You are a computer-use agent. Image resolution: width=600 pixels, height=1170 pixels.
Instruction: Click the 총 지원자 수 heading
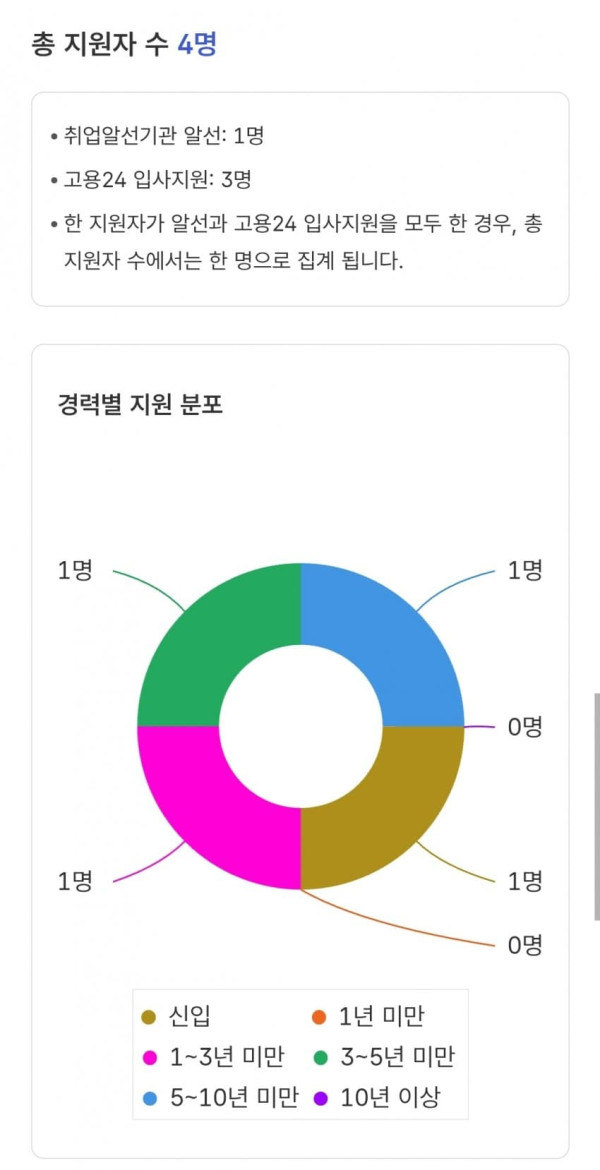pyautogui.click(x=101, y=45)
